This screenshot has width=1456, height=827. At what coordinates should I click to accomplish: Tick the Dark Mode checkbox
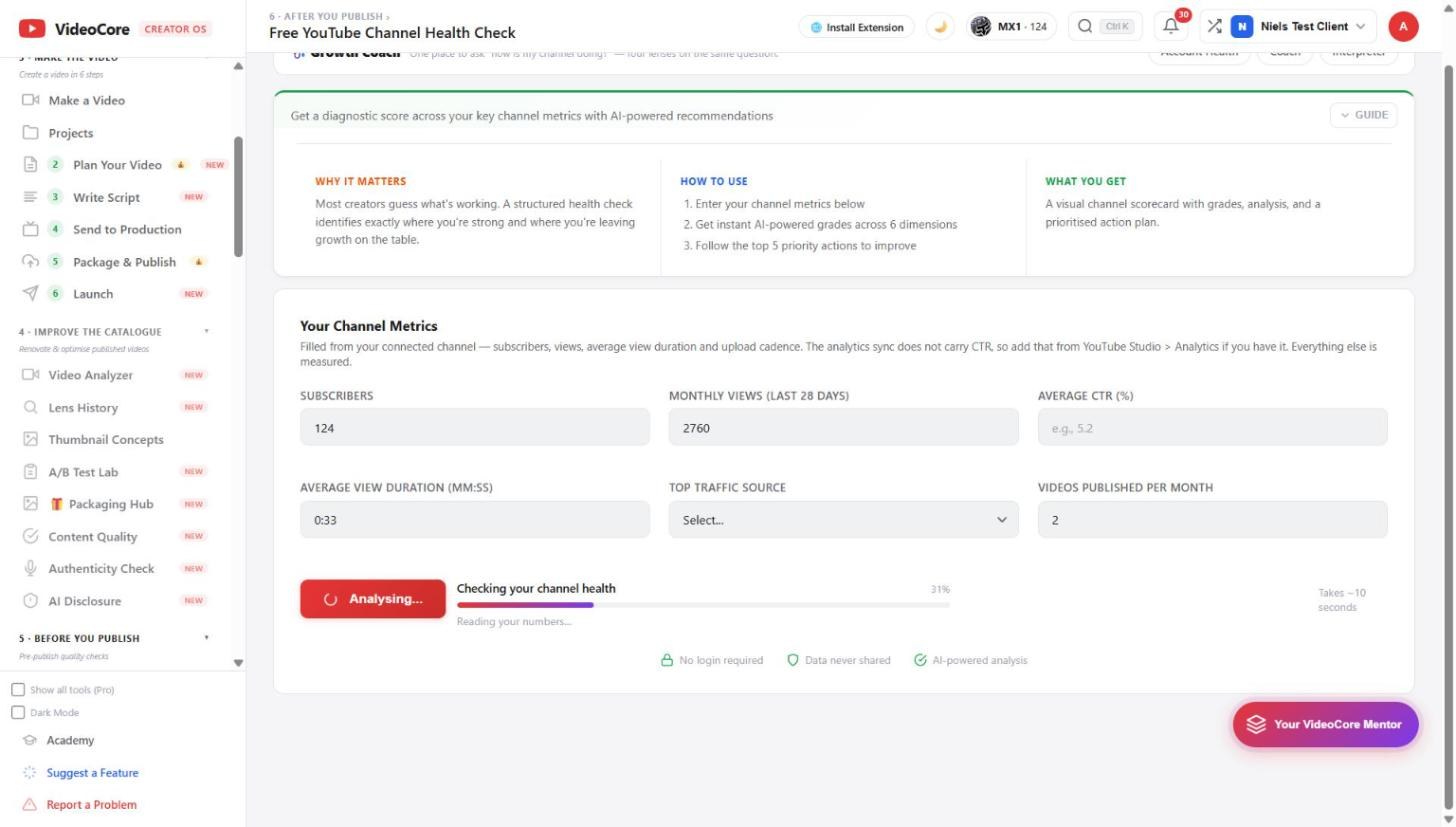click(18, 713)
